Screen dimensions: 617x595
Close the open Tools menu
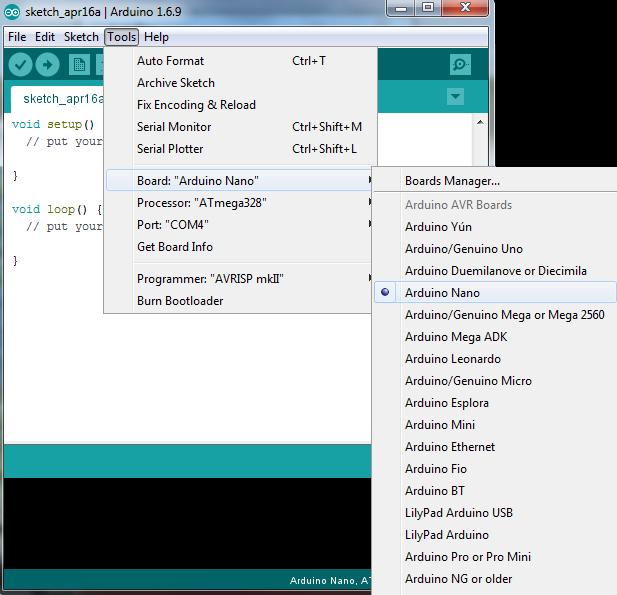pos(122,37)
